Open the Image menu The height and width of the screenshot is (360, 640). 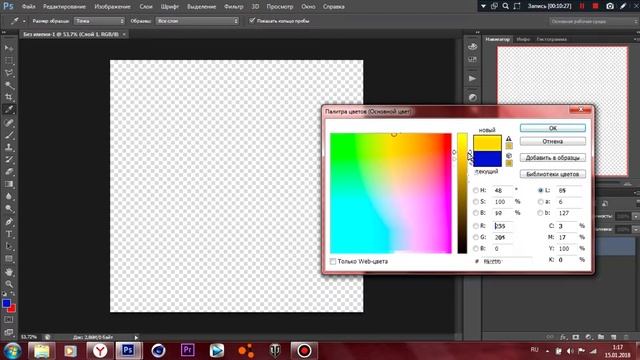pos(112,7)
